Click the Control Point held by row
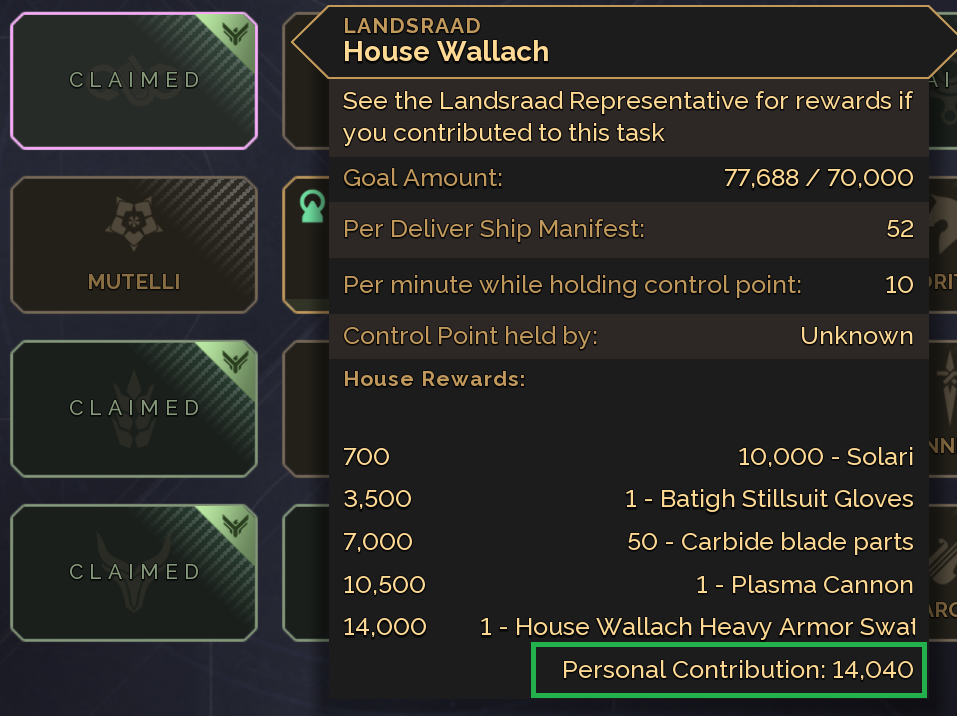 (628, 336)
